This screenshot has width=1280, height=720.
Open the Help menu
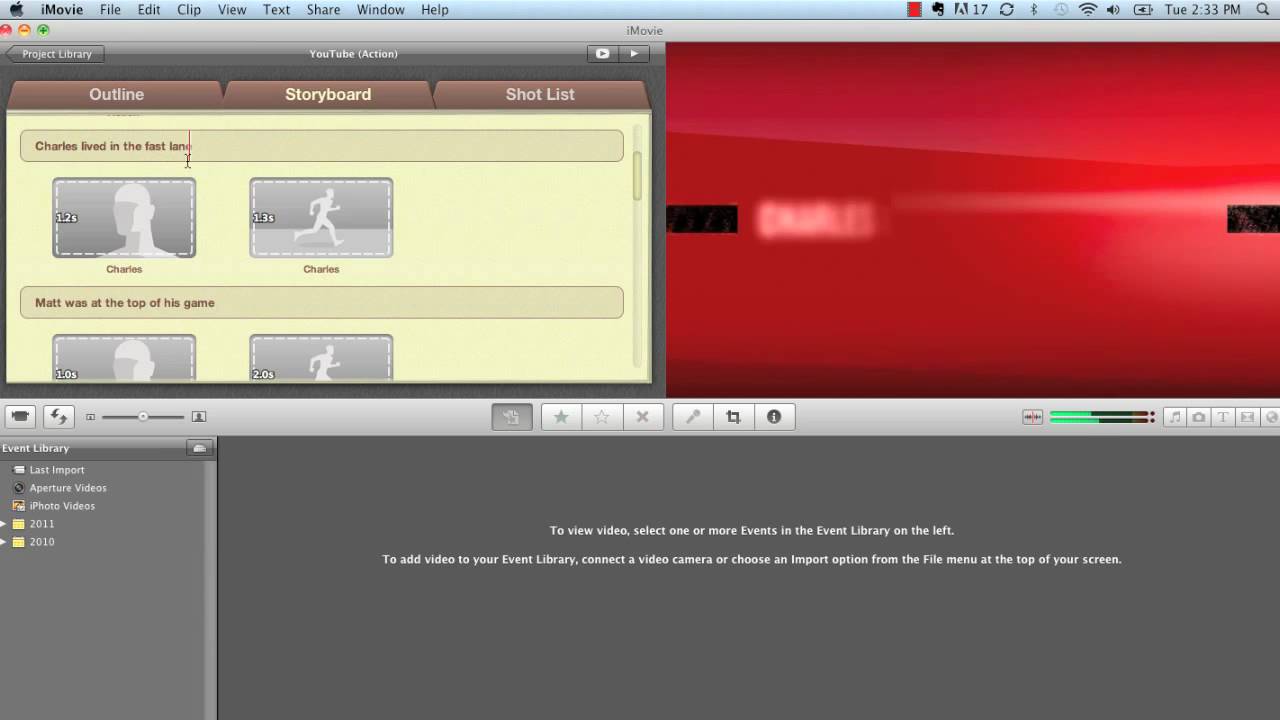434,10
